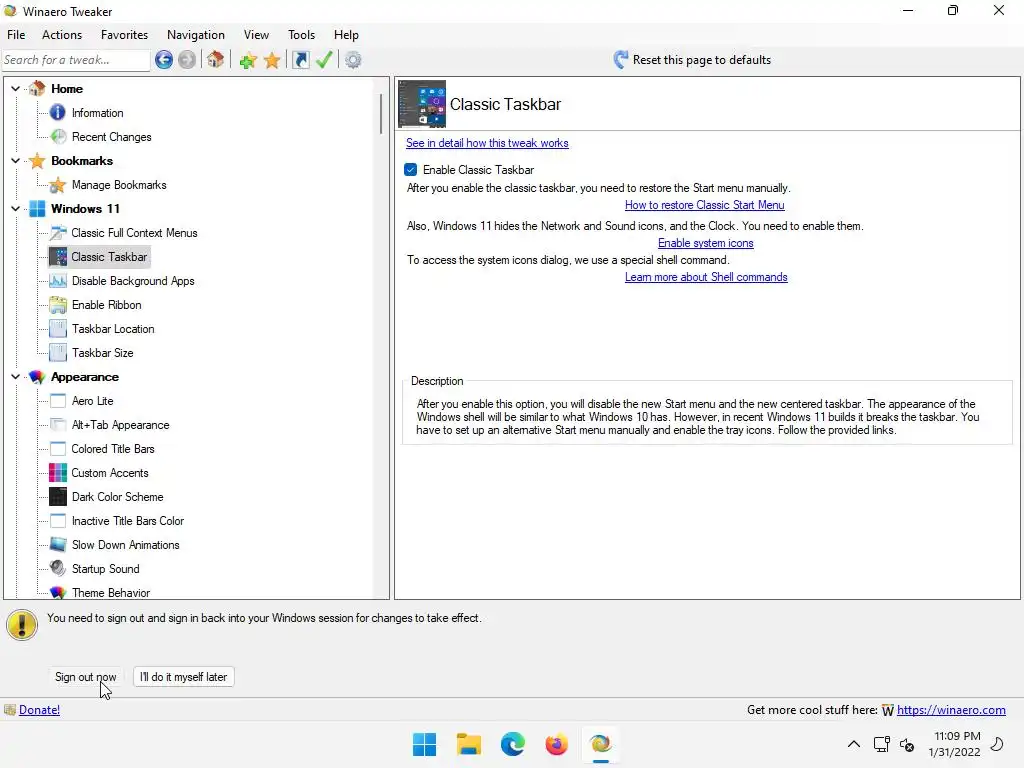The width and height of the screenshot is (1024, 768).
Task: Select Colored Title Bars tree item
Action: tap(113, 449)
